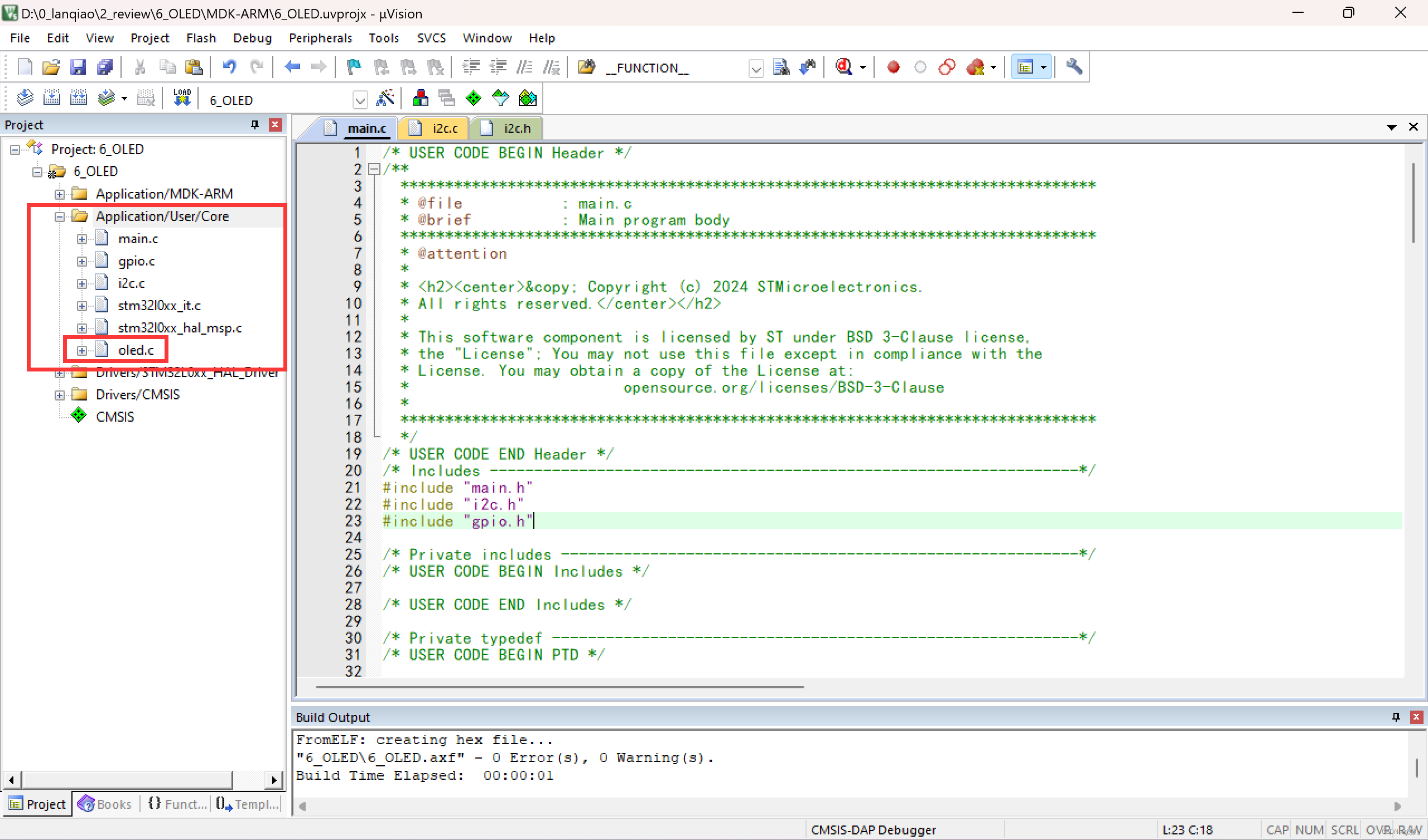Pin the Project panel
1428x840 pixels.
coord(255,125)
